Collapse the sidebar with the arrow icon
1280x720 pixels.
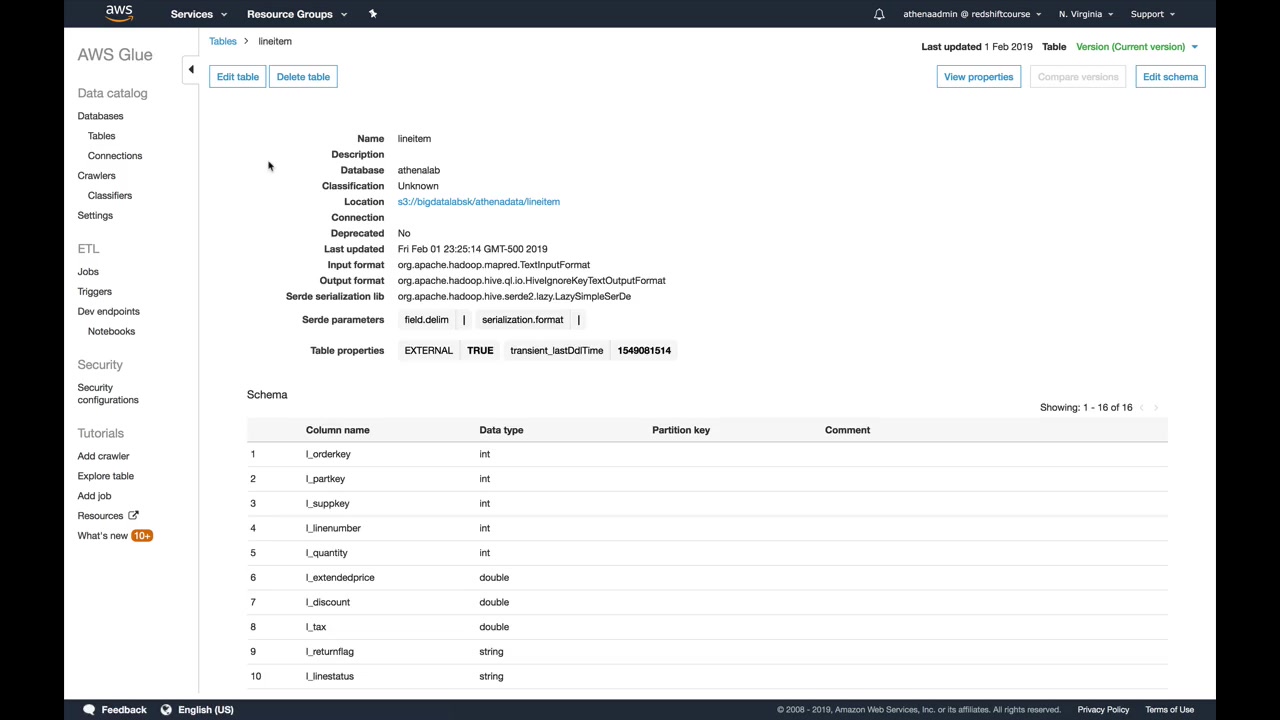tap(191, 69)
